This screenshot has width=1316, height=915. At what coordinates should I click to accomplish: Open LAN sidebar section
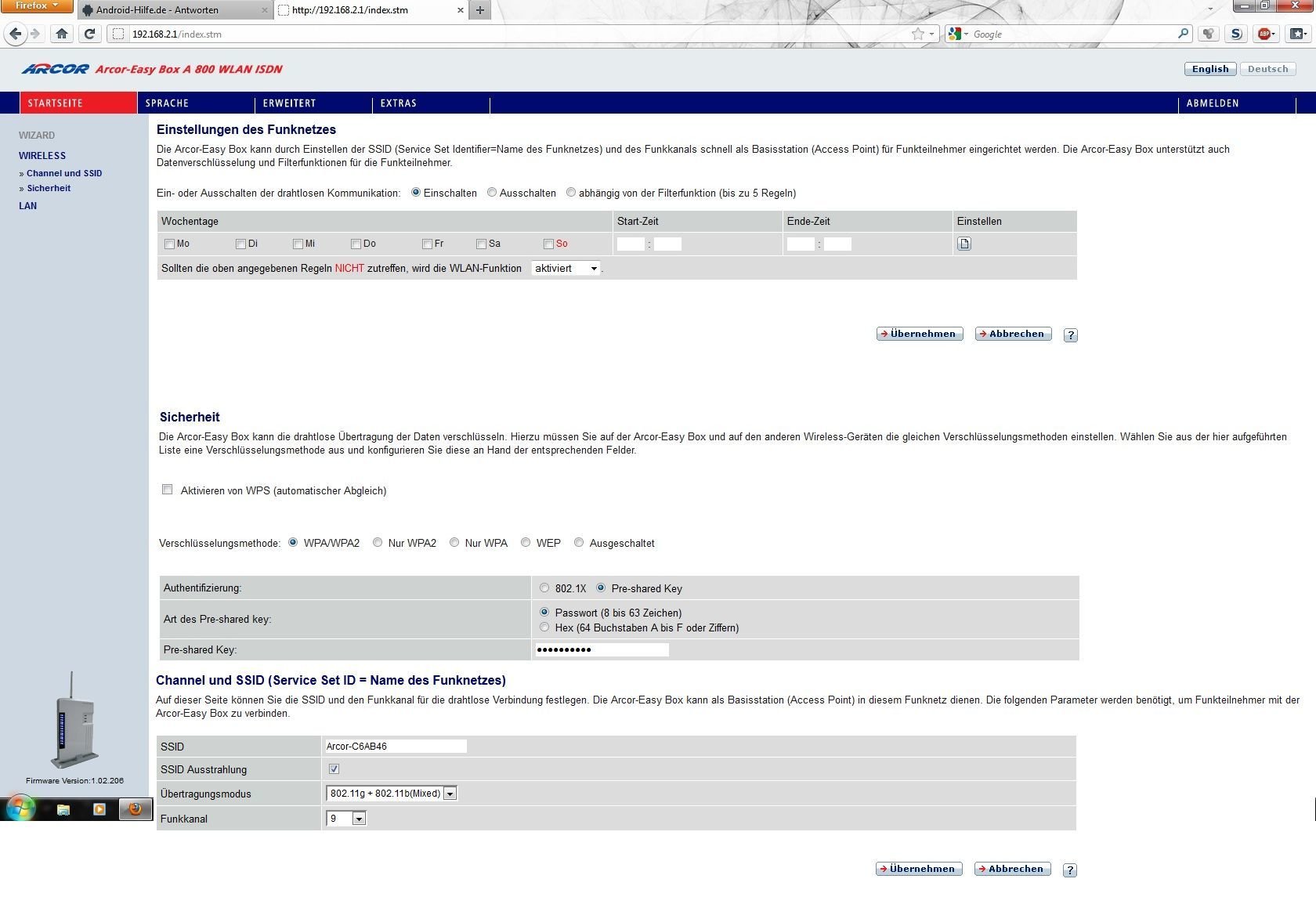[28, 206]
